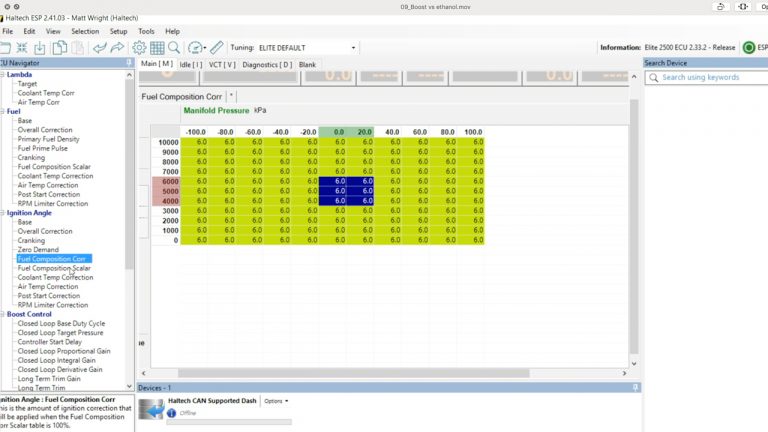Screen dimensions: 768x432
Task: Click the gauge dial toolbar icon
Action: pos(194,47)
